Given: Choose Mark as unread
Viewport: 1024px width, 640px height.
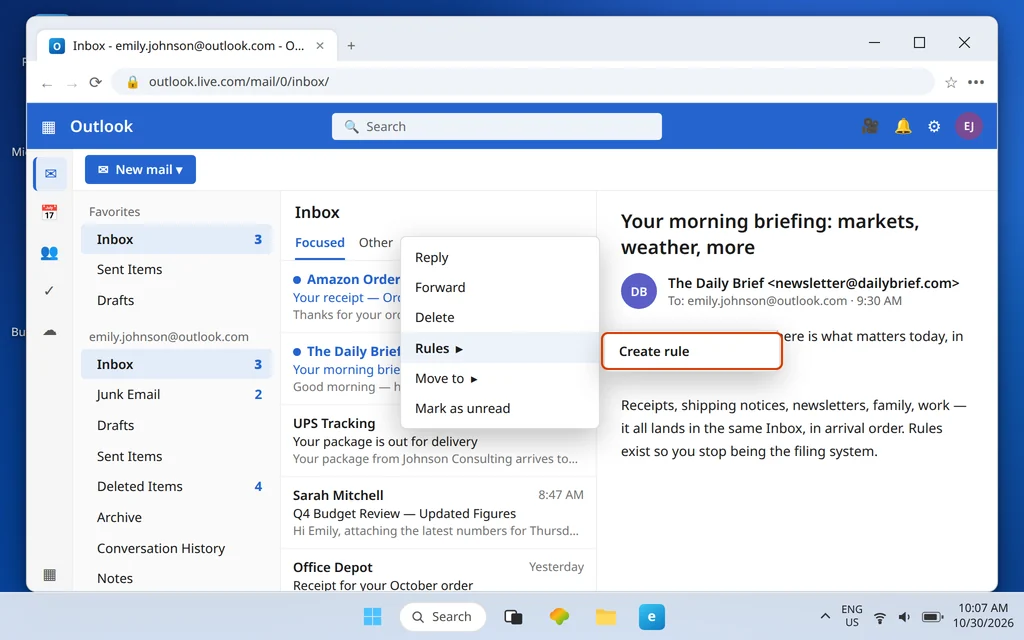Looking at the screenshot, I should coord(500,409).
